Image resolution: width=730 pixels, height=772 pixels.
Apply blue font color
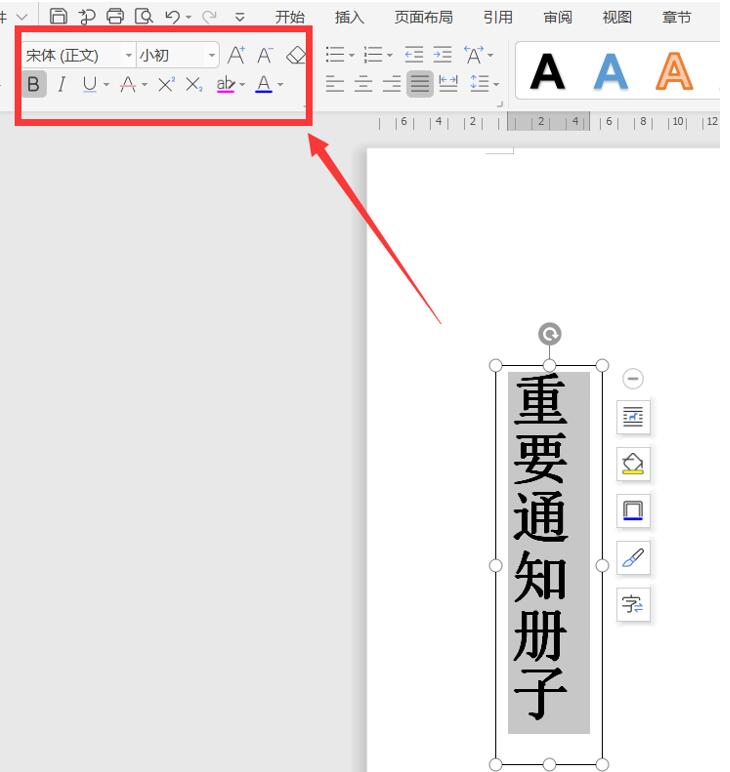[264, 84]
